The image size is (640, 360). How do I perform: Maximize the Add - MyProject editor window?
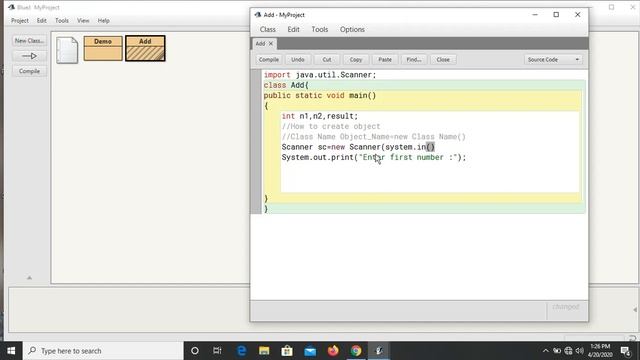(556, 15)
